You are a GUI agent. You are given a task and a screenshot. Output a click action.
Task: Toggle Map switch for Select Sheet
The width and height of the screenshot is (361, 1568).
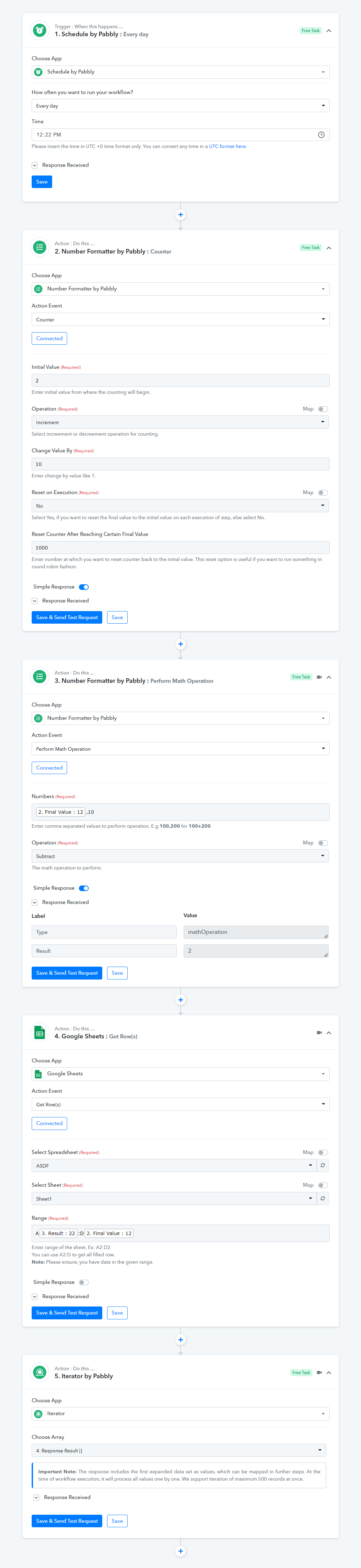click(x=323, y=1185)
